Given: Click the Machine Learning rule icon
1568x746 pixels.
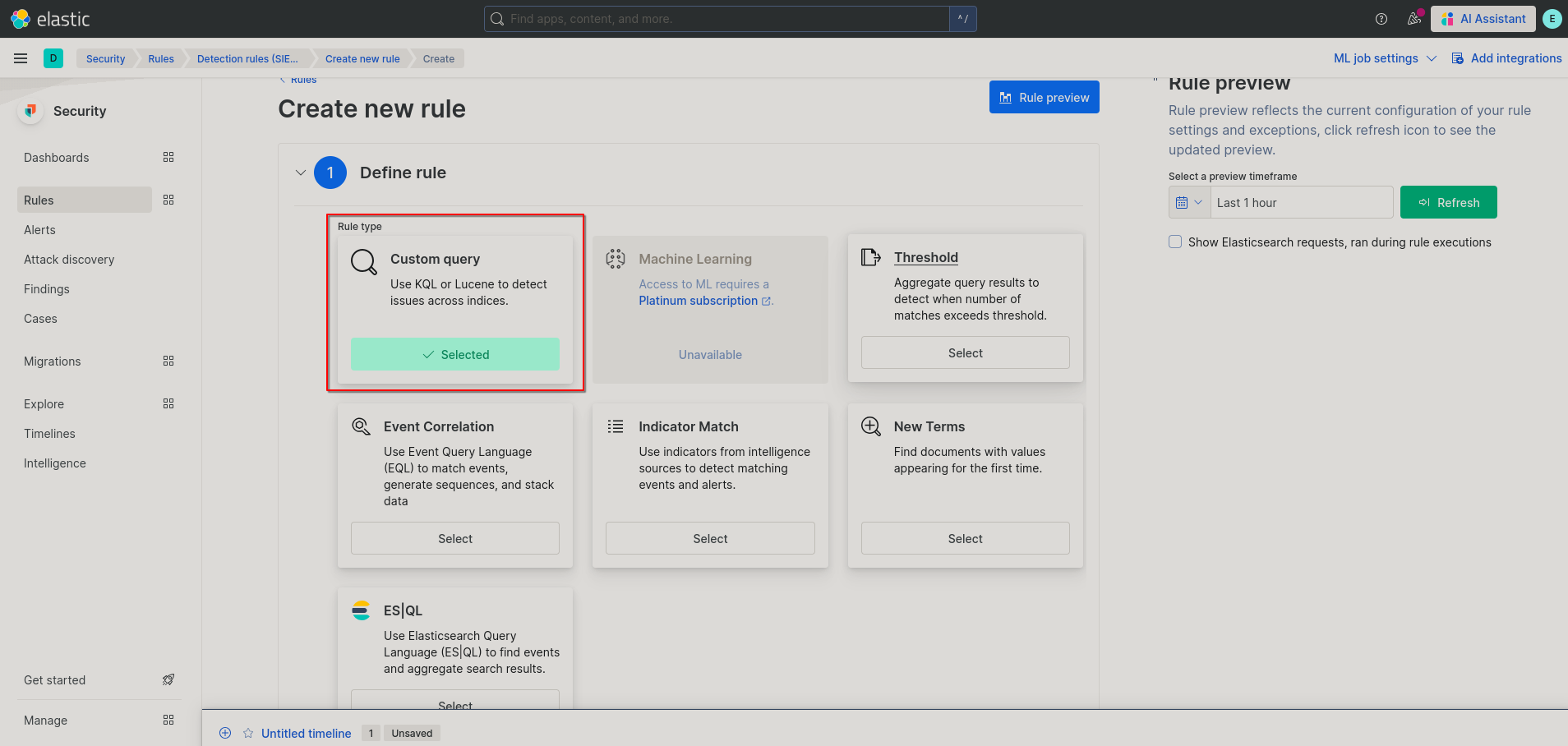Looking at the screenshot, I should (x=616, y=259).
